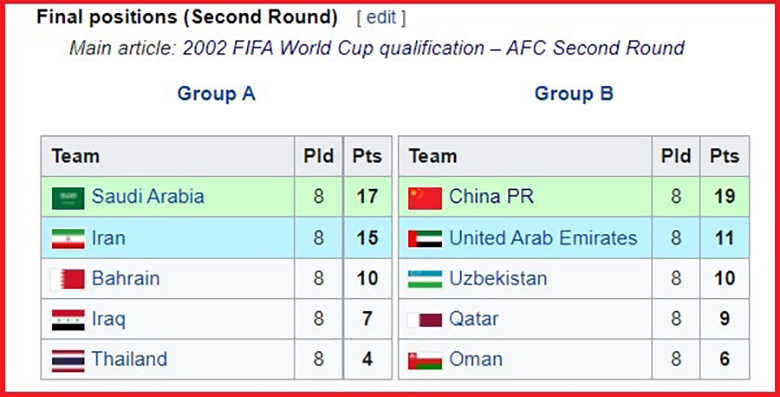The image size is (780, 397).
Task: Click the United Arab Emirates flag icon
Action: 425,239
